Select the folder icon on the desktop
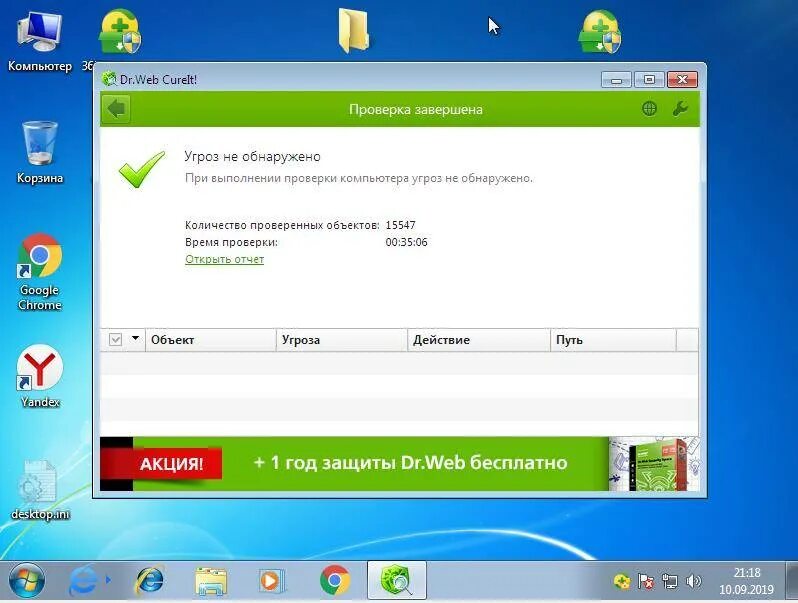The width and height of the screenshot is (798, 603). (x=354, y=32)
